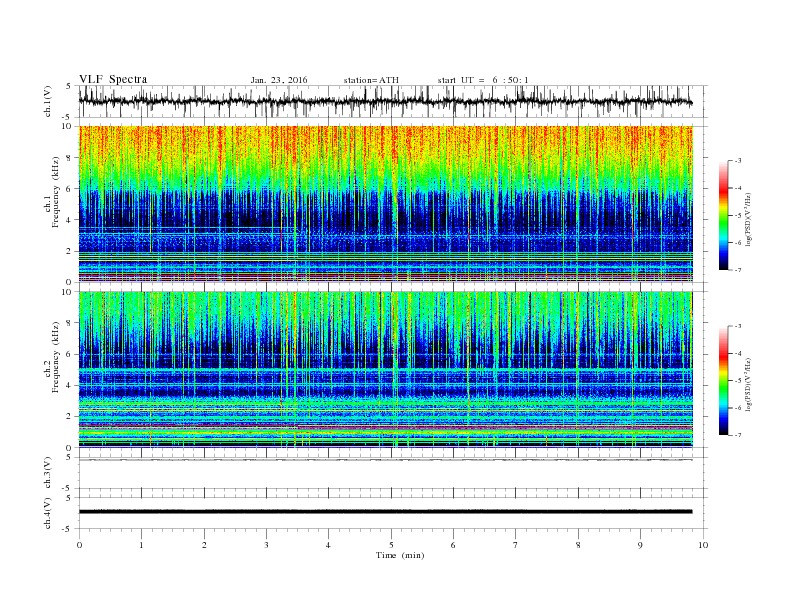Click the ch.4 thick black voltage trace

(x=386, y=512)
